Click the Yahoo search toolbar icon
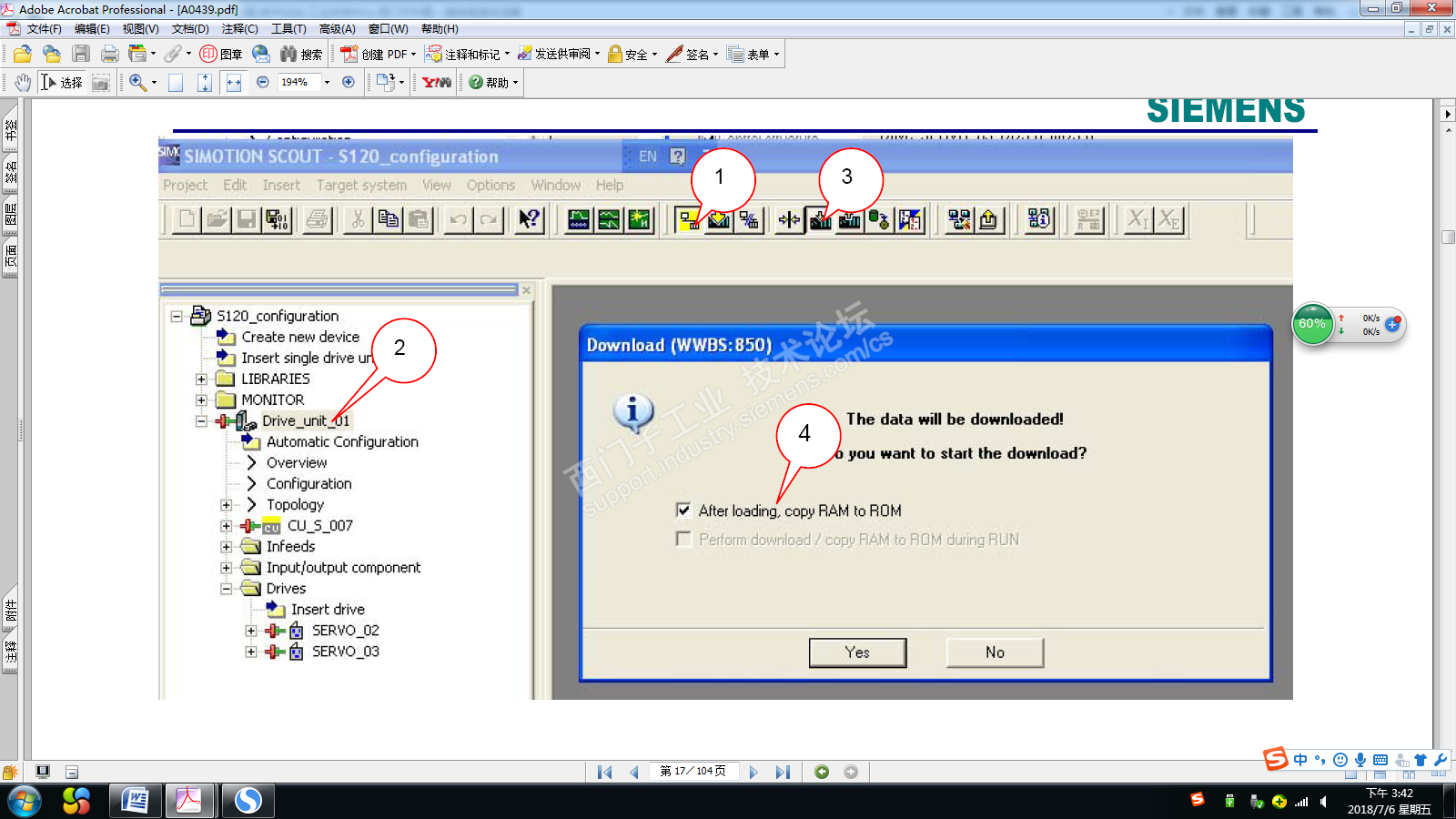 [437, 83]
